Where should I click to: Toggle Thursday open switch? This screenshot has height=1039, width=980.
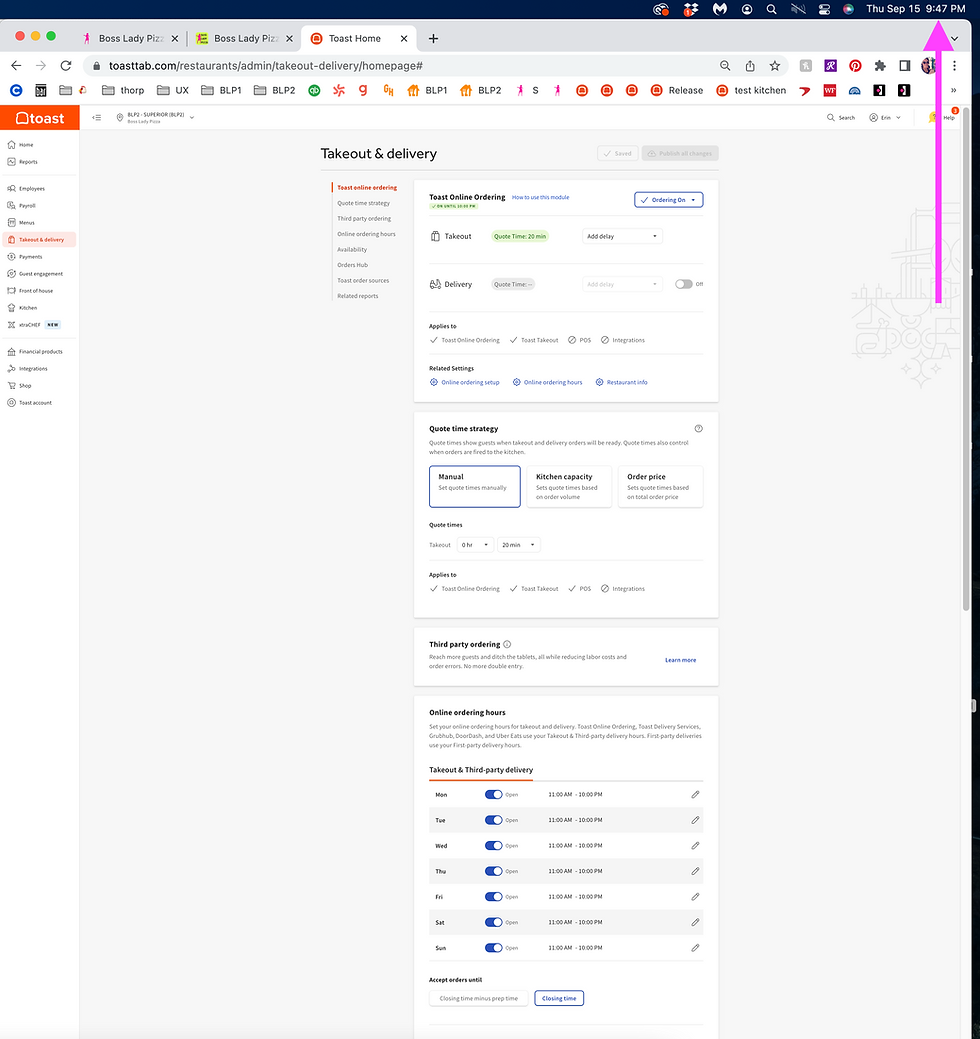pos(494,871)
